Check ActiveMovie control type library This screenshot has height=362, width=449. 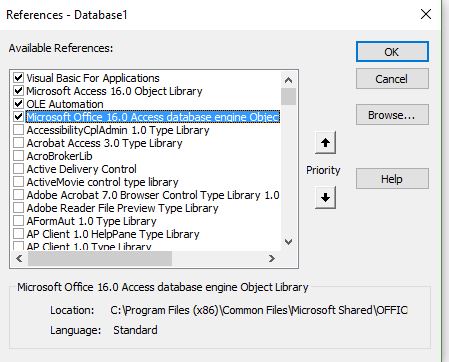[18, 182]
